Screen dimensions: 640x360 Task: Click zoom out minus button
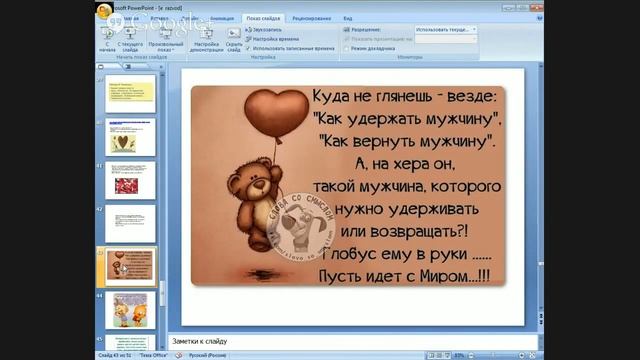tap(471, 356)
